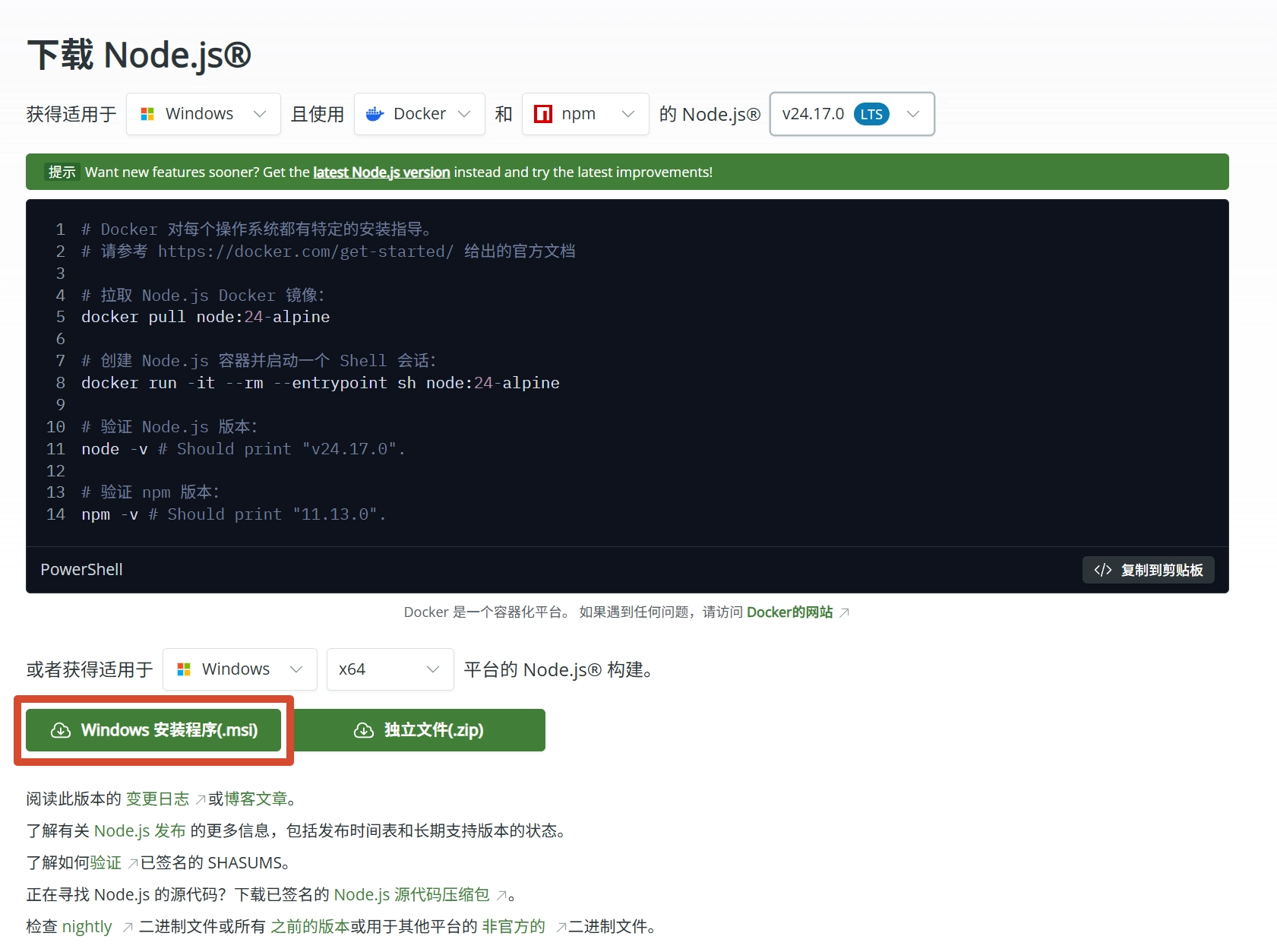Click the download cloud icon on the MSI button
This screenshot has width=1277, height=952.
(61, 730)
